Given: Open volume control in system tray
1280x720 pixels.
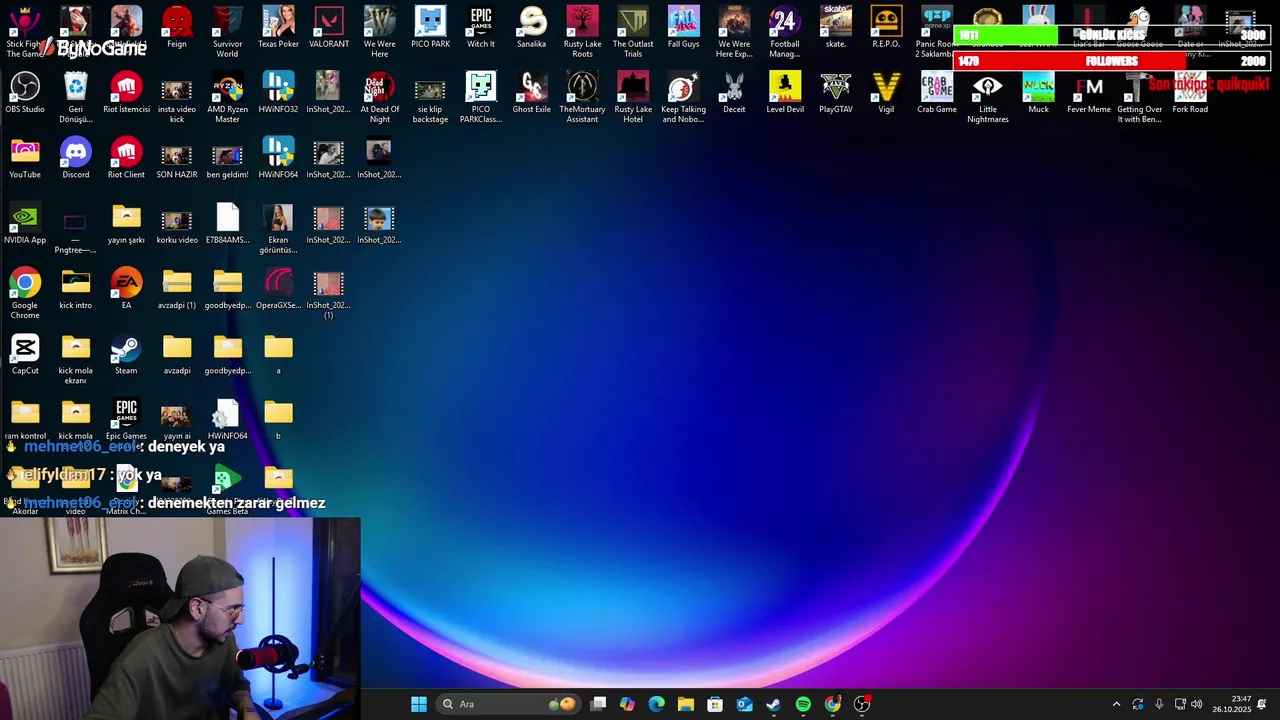Looking at the screenshot, I should (x=1197, y=704).
